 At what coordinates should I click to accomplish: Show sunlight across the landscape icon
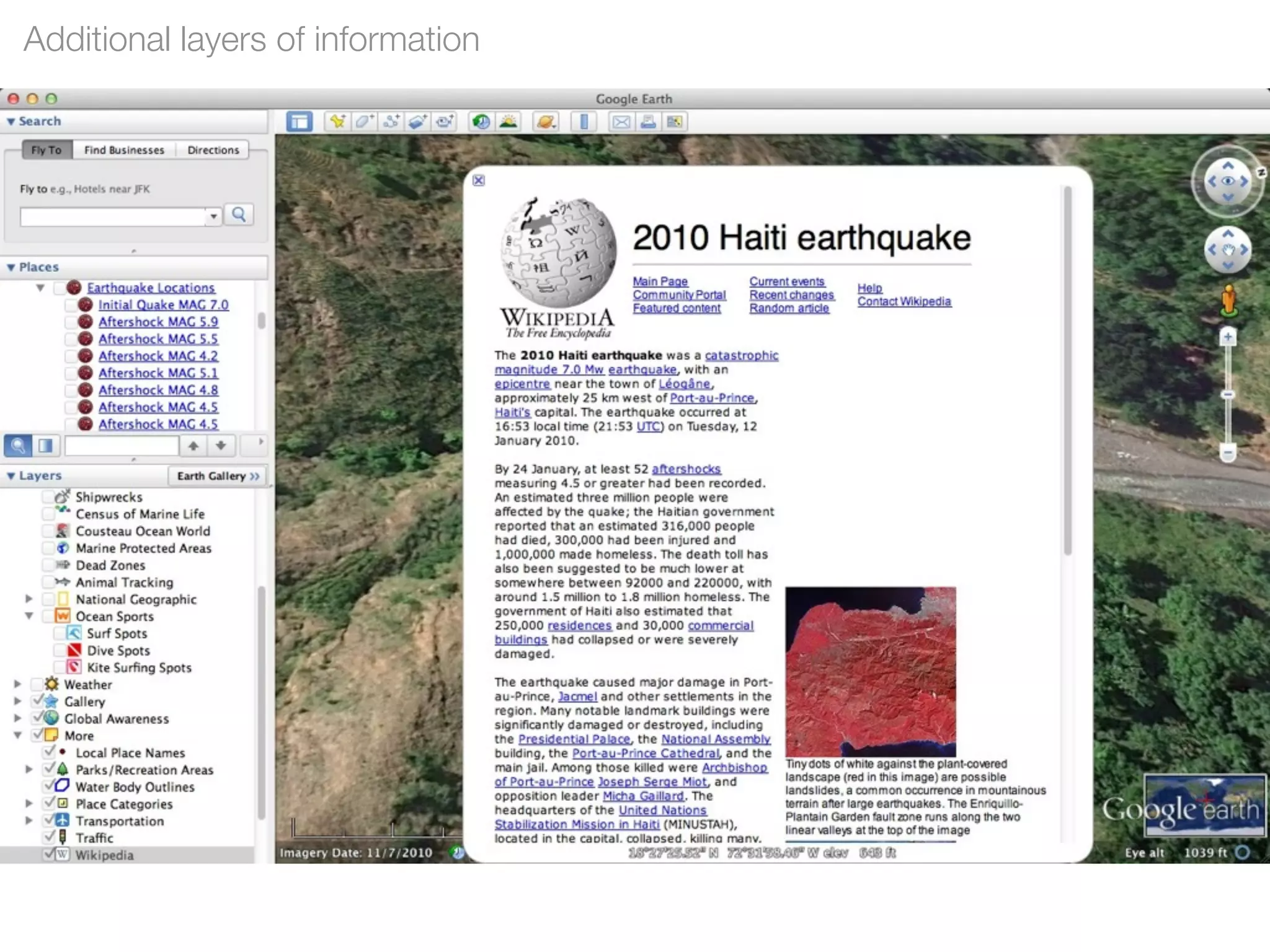tap(508, 121)
